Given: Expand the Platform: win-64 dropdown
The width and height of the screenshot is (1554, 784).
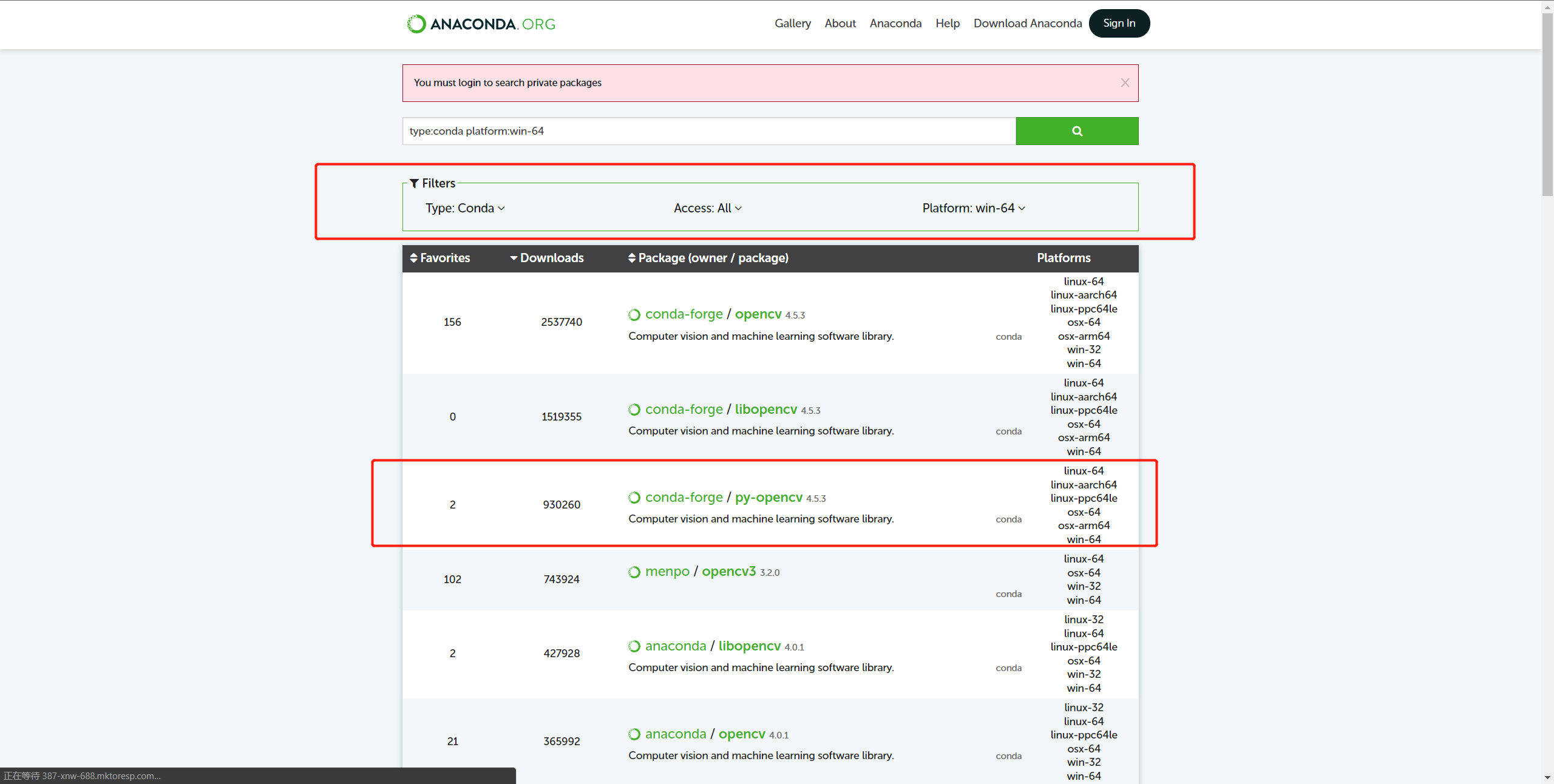Looking at the screenshot, I should (x=973, y=208).
